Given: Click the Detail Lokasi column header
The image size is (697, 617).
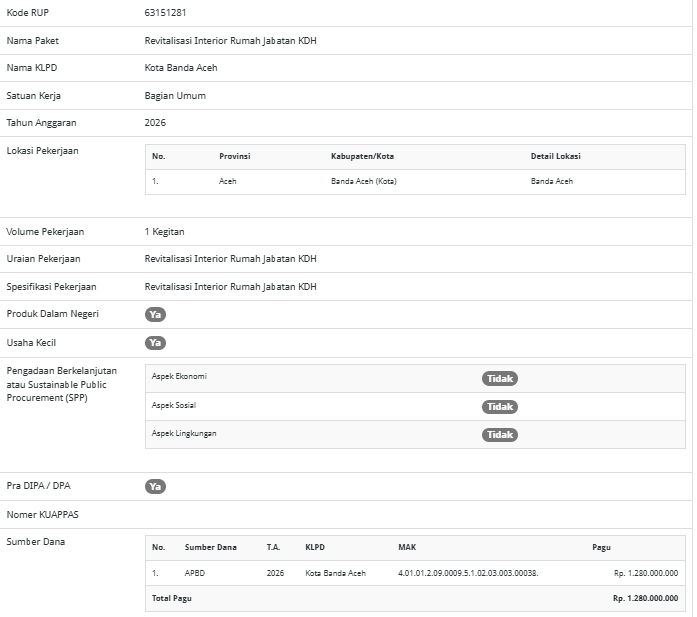Looking at the screenshot, I should [555, 156].
